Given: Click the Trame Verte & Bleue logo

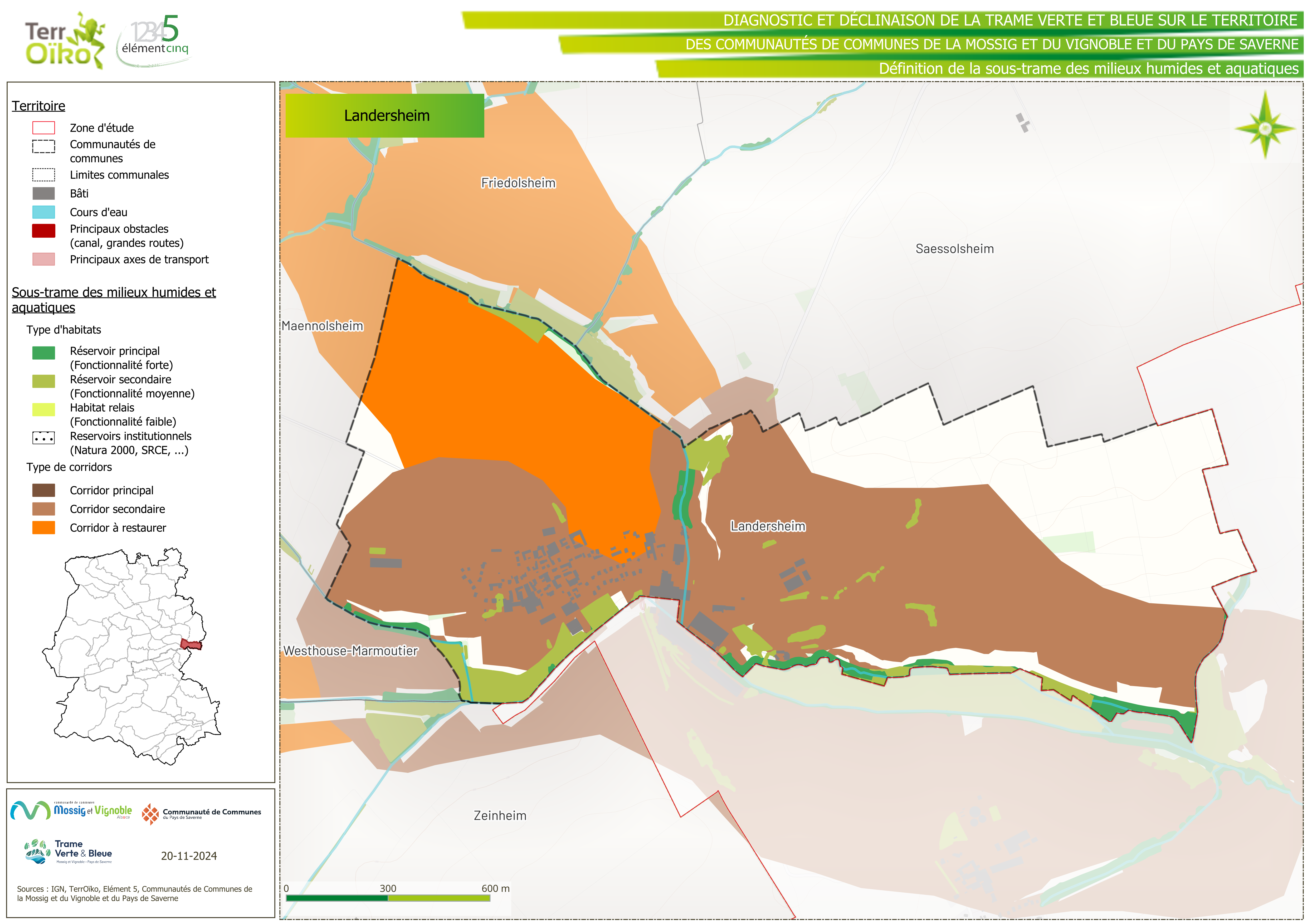Looking at the screenshot, I should (x=68, y=852).
